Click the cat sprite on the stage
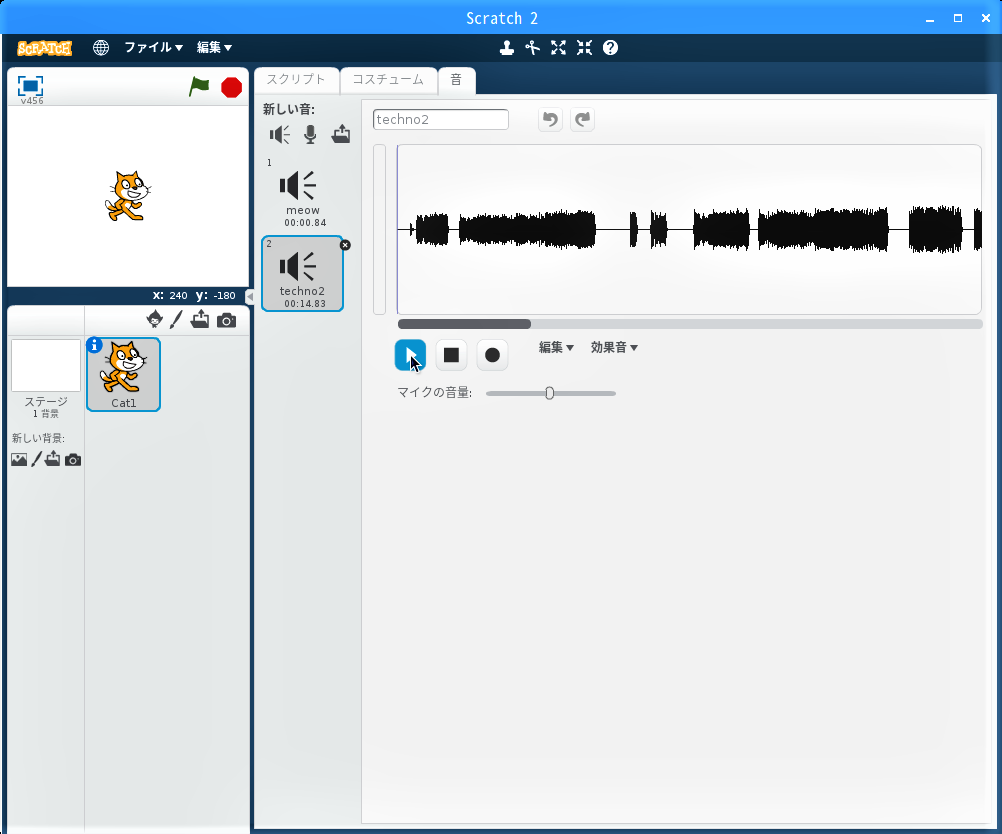Viewport: 1002px width, 834px height. pos(128,196)
